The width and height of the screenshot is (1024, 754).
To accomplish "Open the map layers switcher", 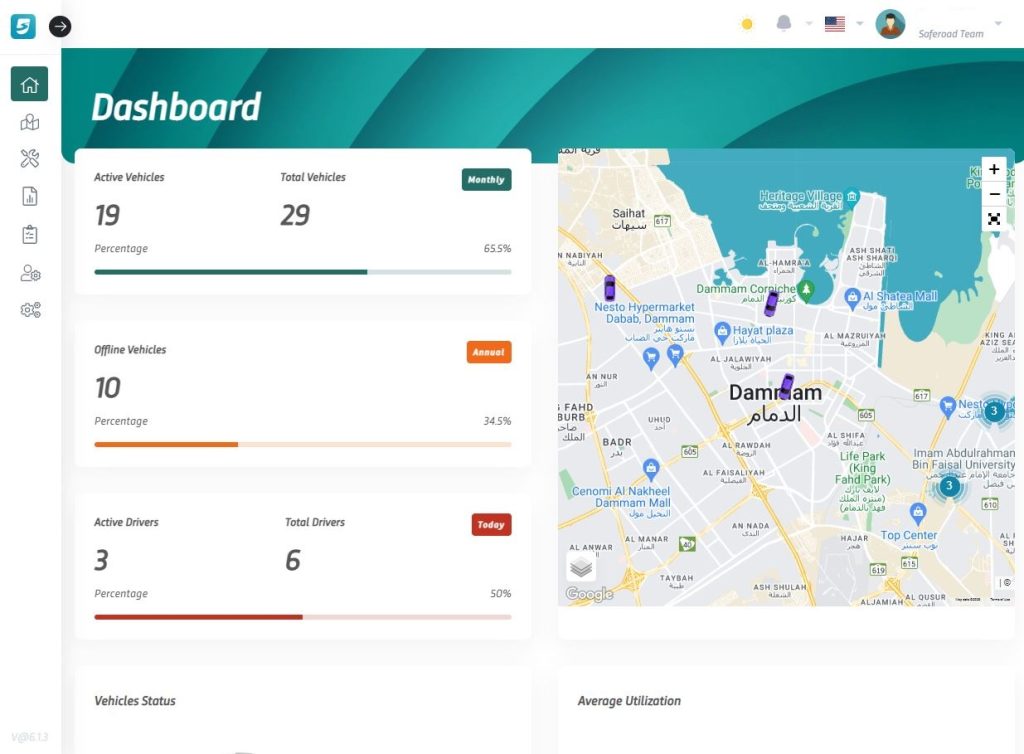I will click(581, 568).
